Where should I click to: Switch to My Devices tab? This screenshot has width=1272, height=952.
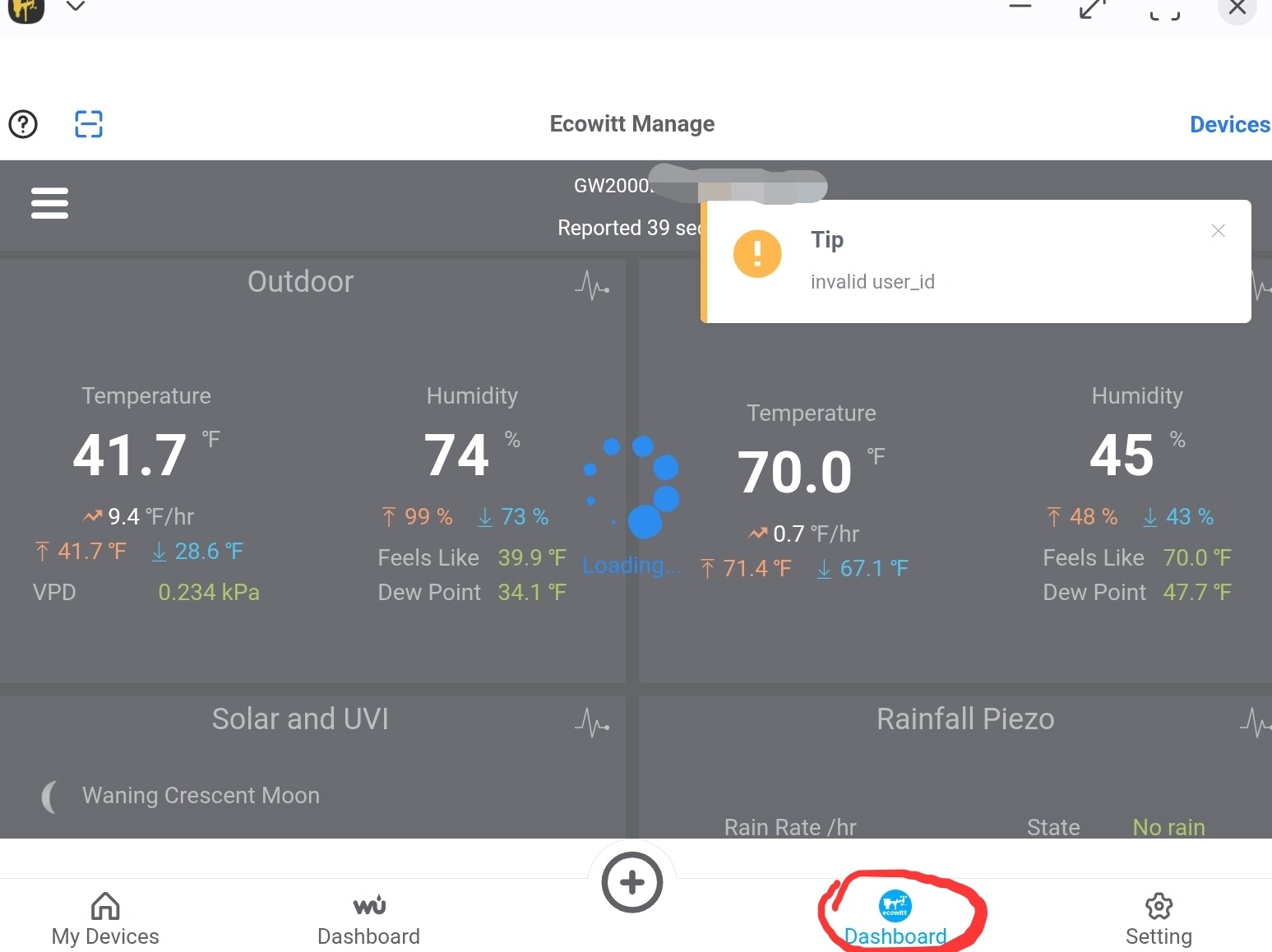click(105, 920)
